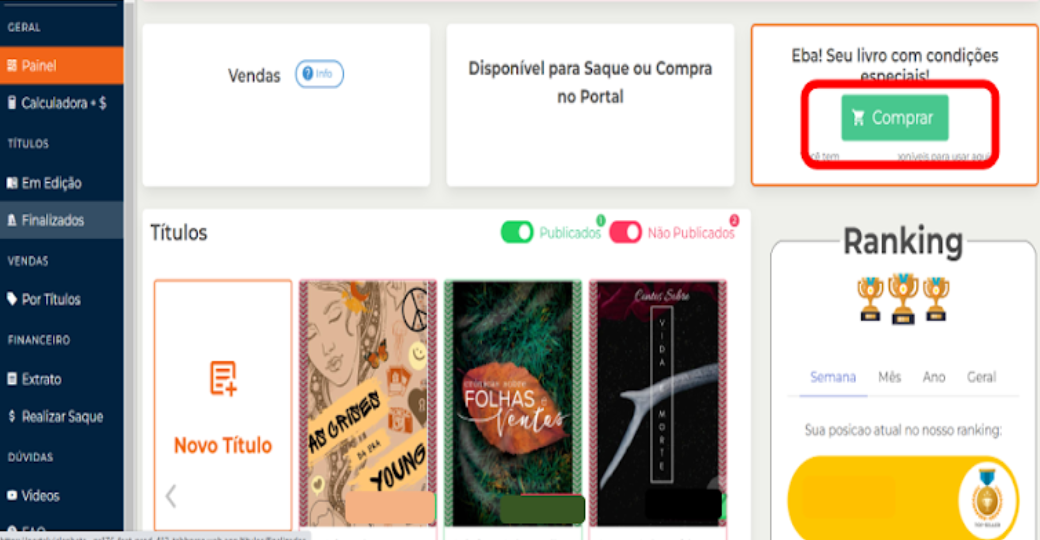Open the Vídeos sidebar icon
Screen dimensions: 1040x540
12,496
